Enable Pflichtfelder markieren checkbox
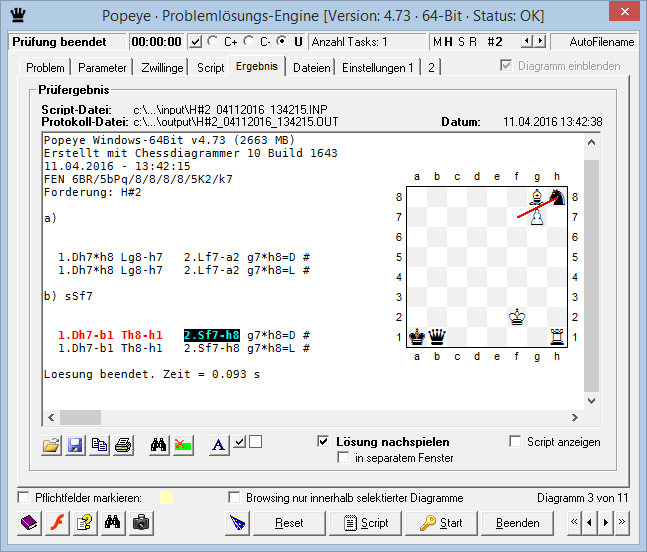Screen dimensions: 647x552 [24, 498]
